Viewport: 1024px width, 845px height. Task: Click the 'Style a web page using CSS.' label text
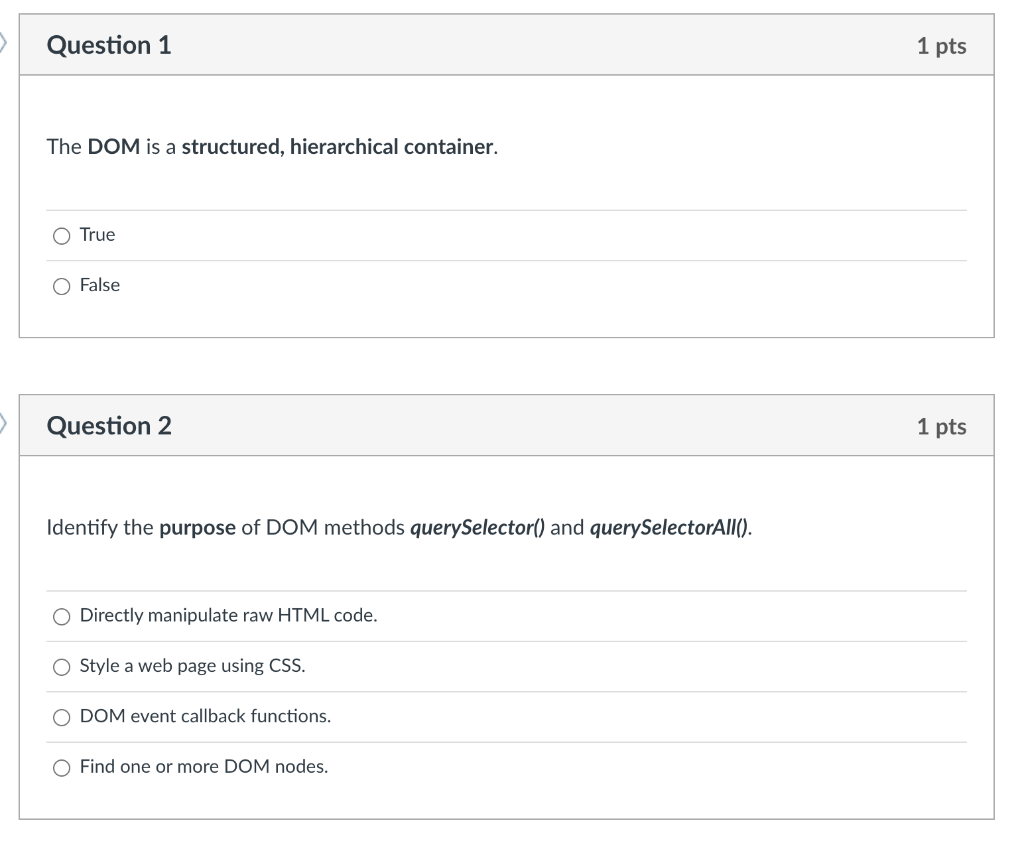pyautogui.click(x=193, y=665)
